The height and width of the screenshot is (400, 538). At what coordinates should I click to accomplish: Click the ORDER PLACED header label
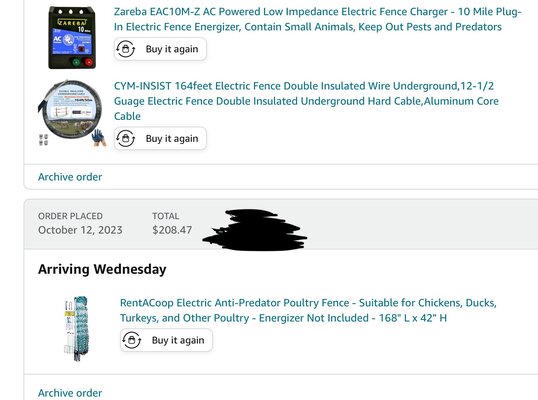pos(70,216)
